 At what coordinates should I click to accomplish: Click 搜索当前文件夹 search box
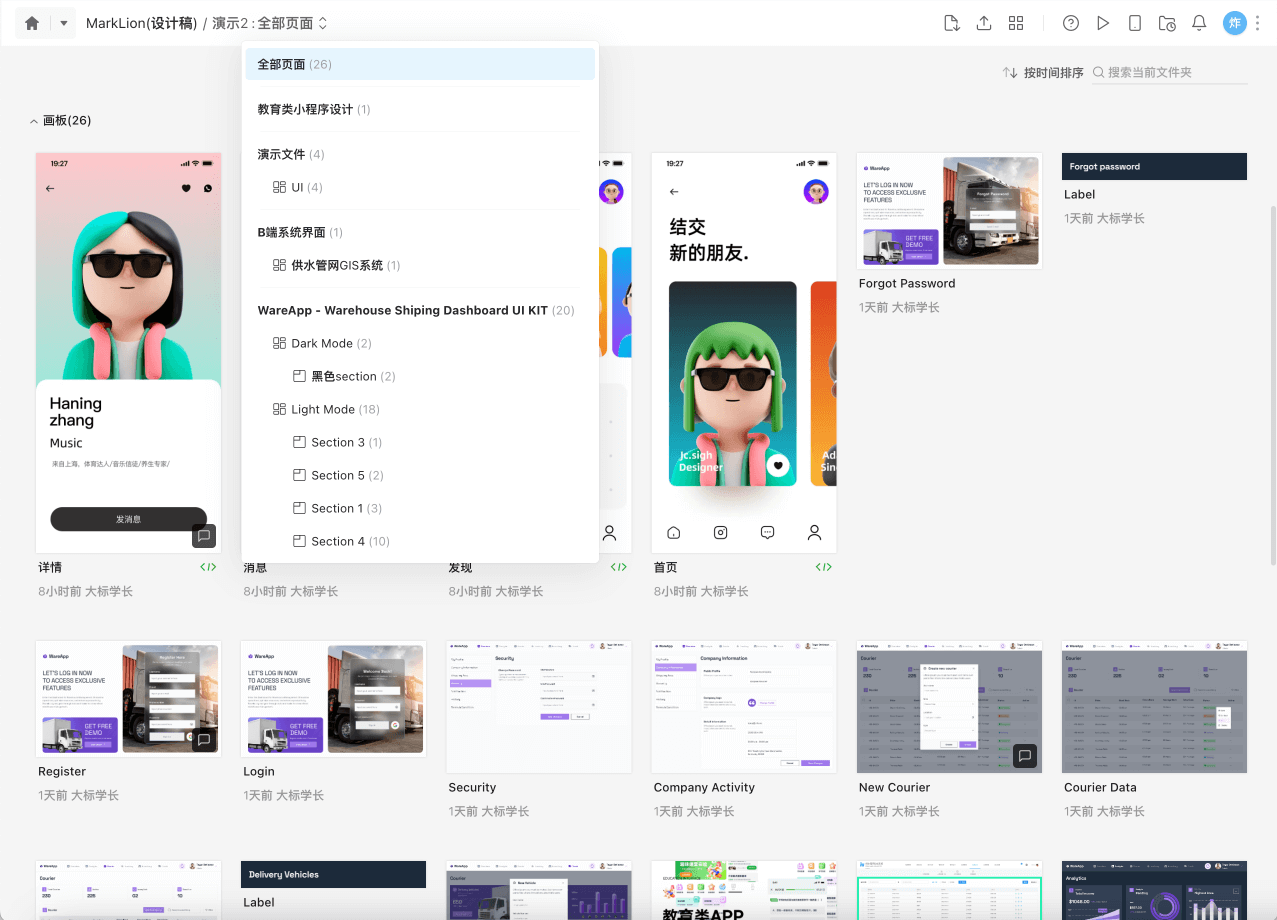[x=1160, y=72]
